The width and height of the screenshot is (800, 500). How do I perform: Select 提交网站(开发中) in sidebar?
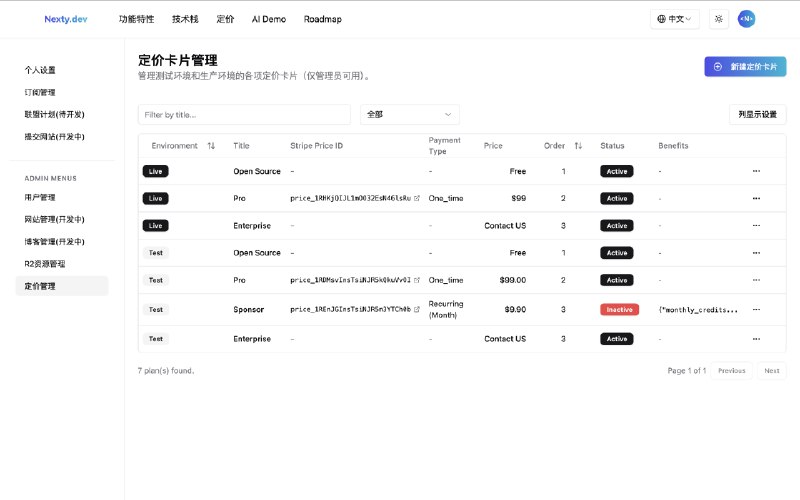(54, 137)
